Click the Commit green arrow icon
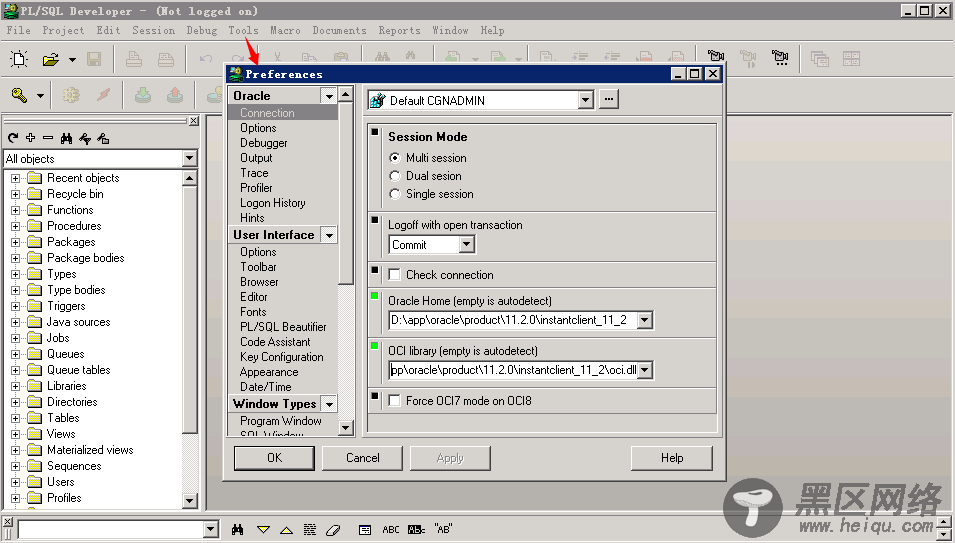The width and height of the screenshot is (955, 543). click(143, 95)
